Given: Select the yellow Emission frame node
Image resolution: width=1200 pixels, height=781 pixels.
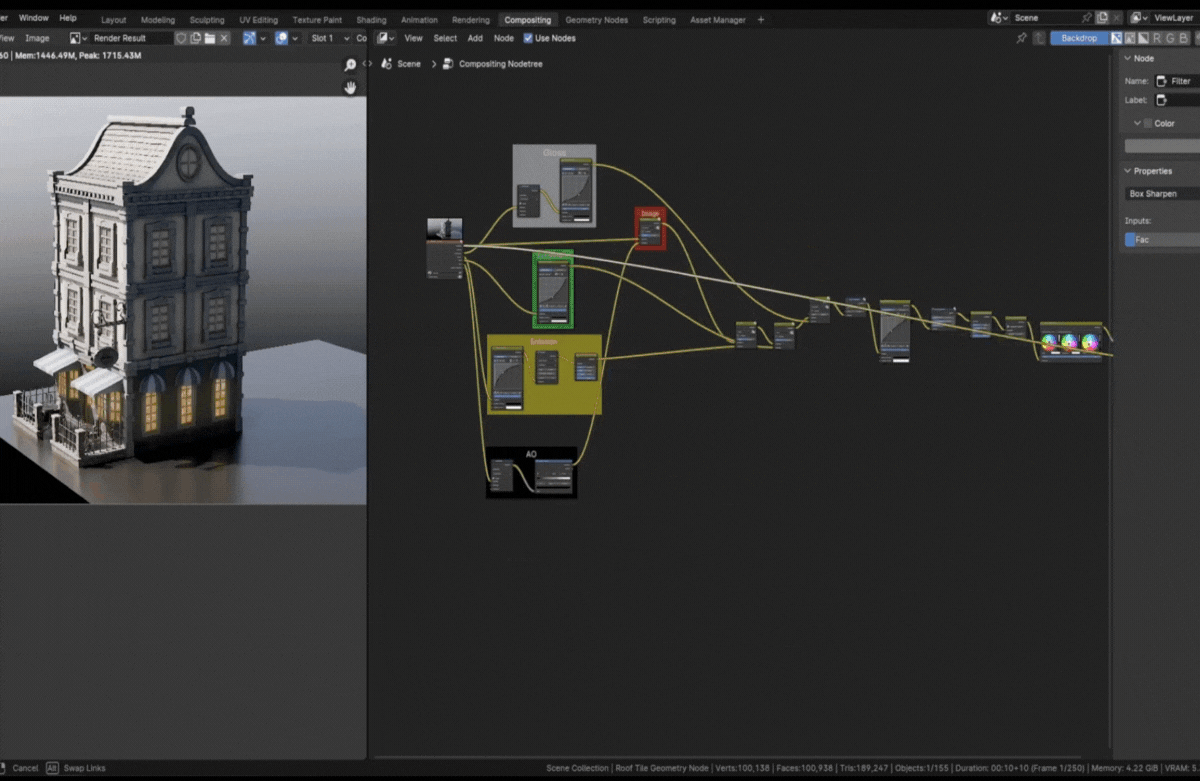Looking at the screenshot, I should click(x=544, y=342).
